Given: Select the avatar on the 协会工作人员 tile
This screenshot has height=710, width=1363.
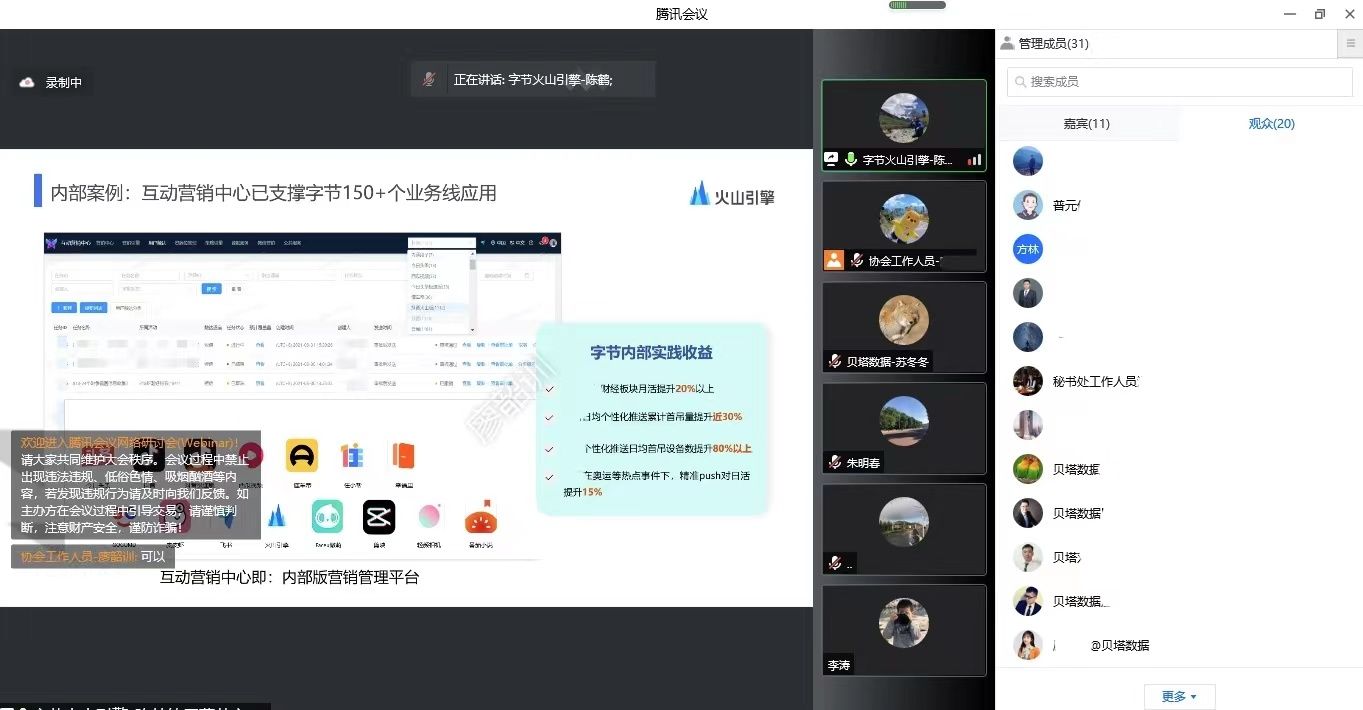Looking at the screenshot, I should (x=904, y=219).
